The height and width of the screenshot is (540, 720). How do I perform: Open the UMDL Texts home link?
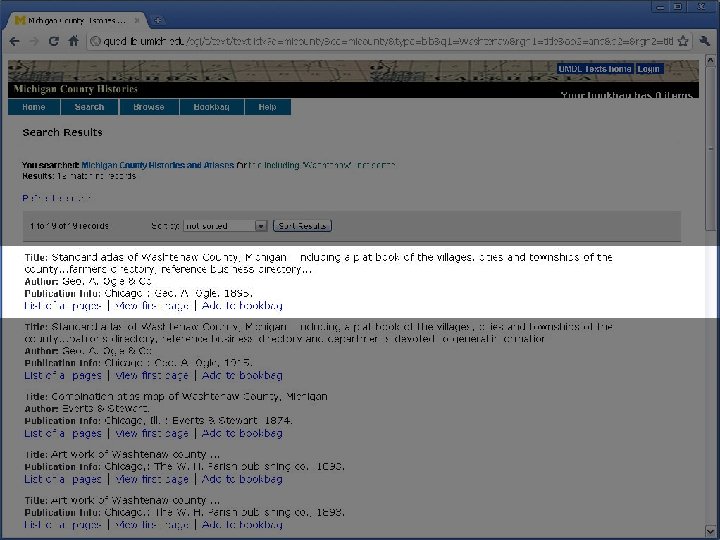(x=595, y=69)
